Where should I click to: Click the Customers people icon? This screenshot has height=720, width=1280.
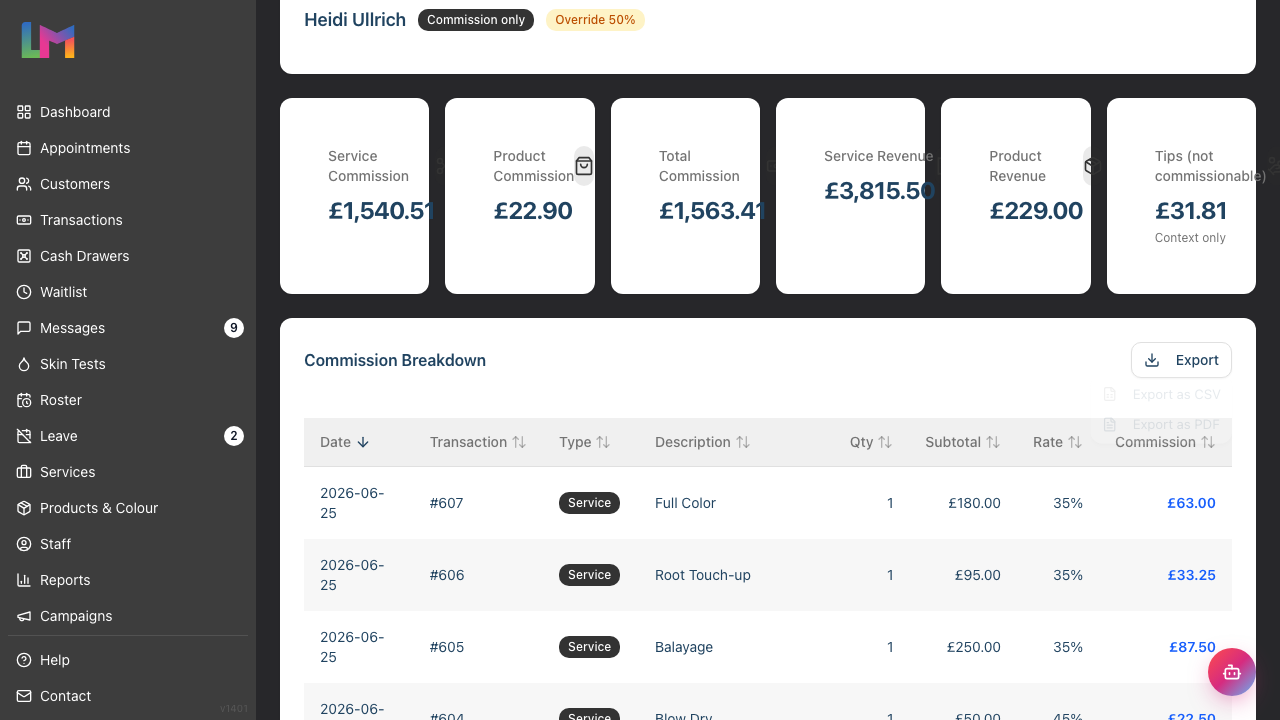click(24, 184)
